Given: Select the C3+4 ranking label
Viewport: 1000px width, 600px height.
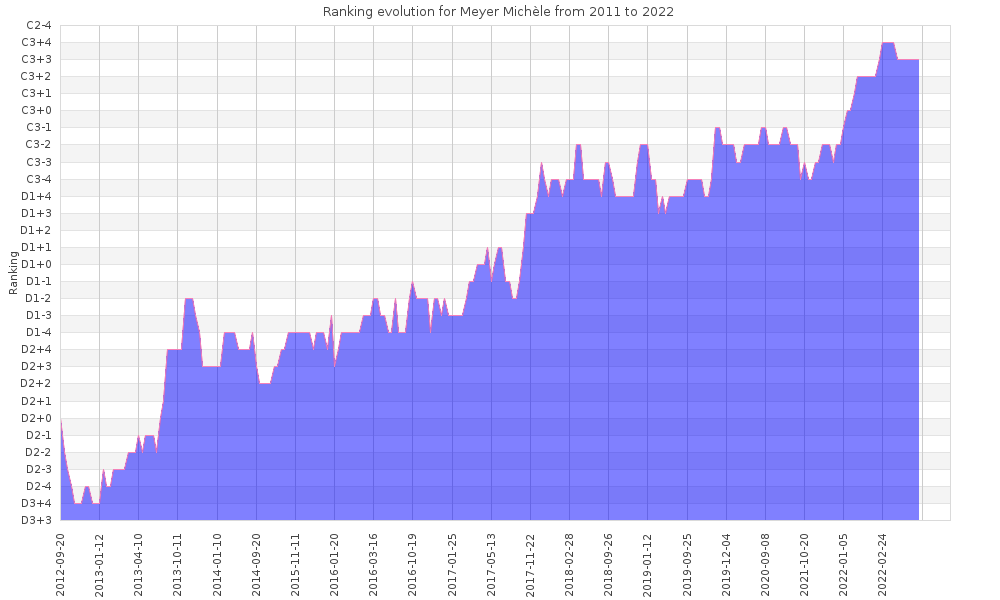Looking at the screenshot, I should [x=37, y=42].
